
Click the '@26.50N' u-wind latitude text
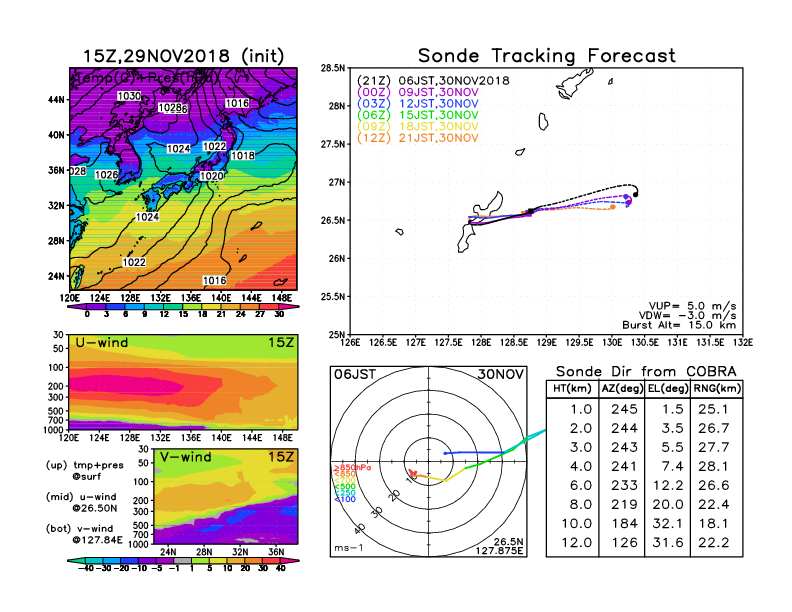pos(94,508)
